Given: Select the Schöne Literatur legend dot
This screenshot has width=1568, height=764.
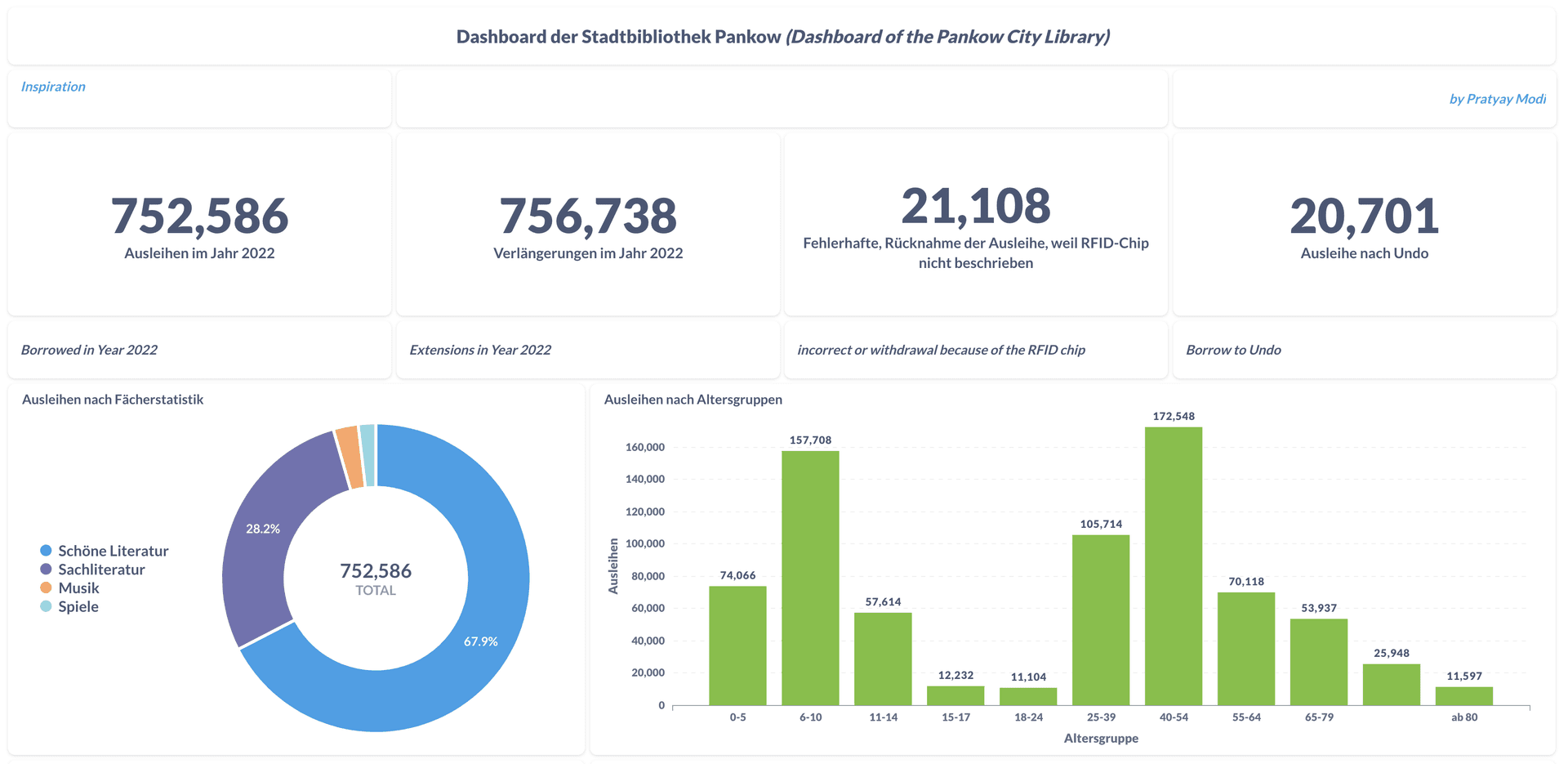Looking at the screenshot, I should click(x=46, y=551).
